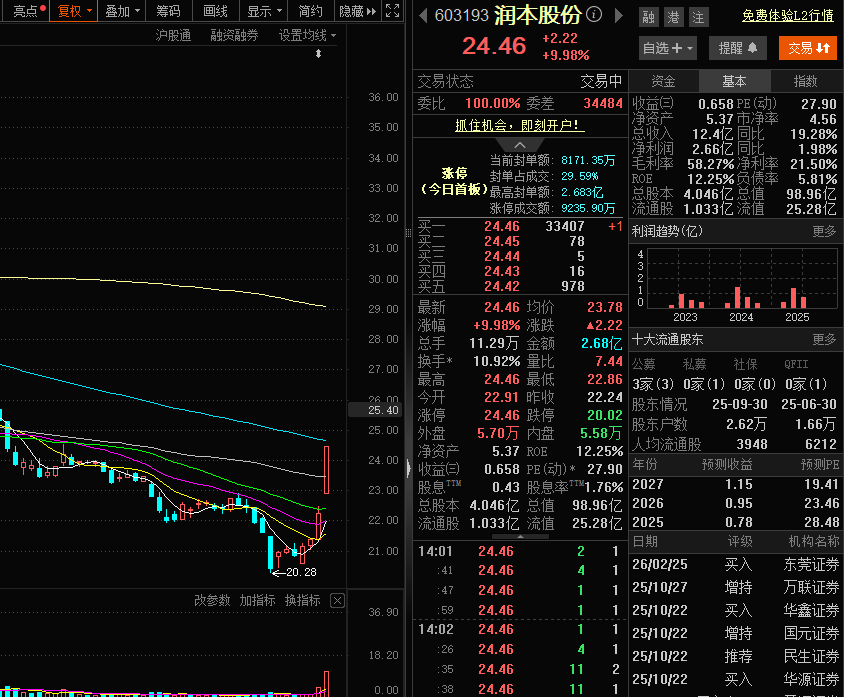Click the orange 交易 trade button

[808, 48]
